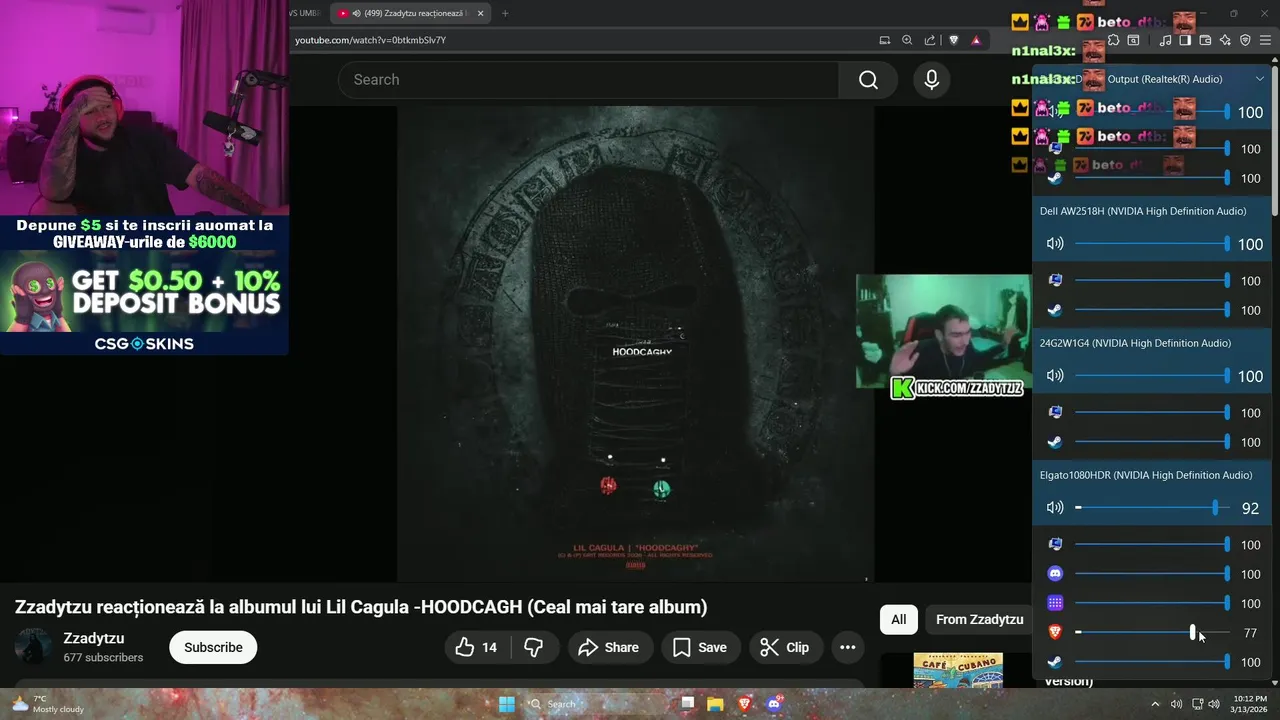
Task: Click the Dell AW2518H device label
Action: 1143,211
